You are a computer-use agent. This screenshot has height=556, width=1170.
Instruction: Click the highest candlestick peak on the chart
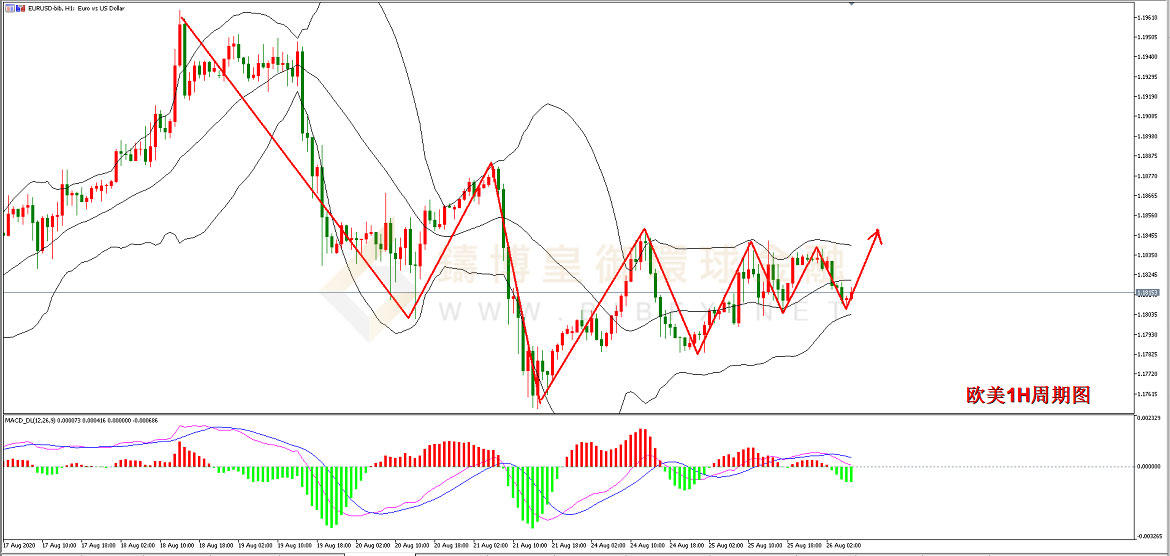[181, 15]
